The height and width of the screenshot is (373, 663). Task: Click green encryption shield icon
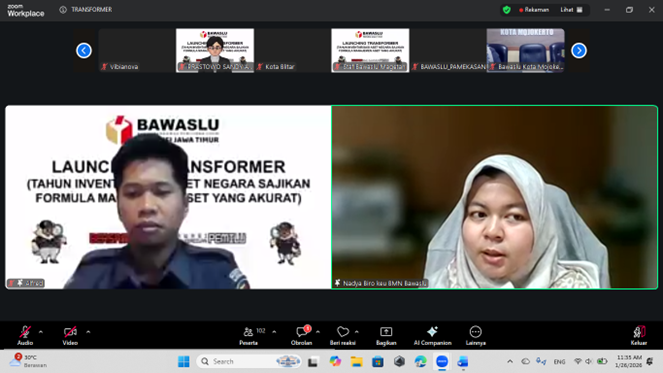click(507, 10)
